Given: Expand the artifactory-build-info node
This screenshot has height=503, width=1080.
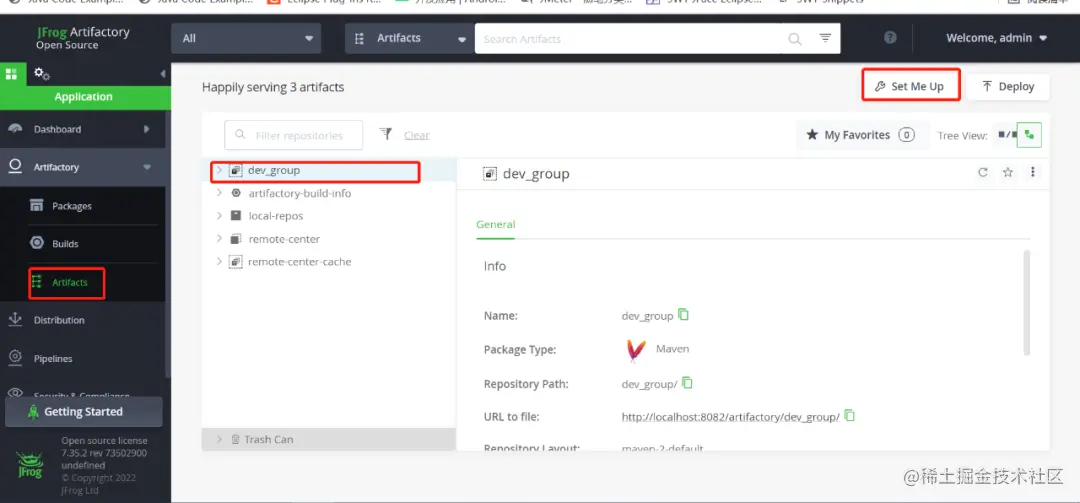Looking at the screenshot, I should pos(219,193).
